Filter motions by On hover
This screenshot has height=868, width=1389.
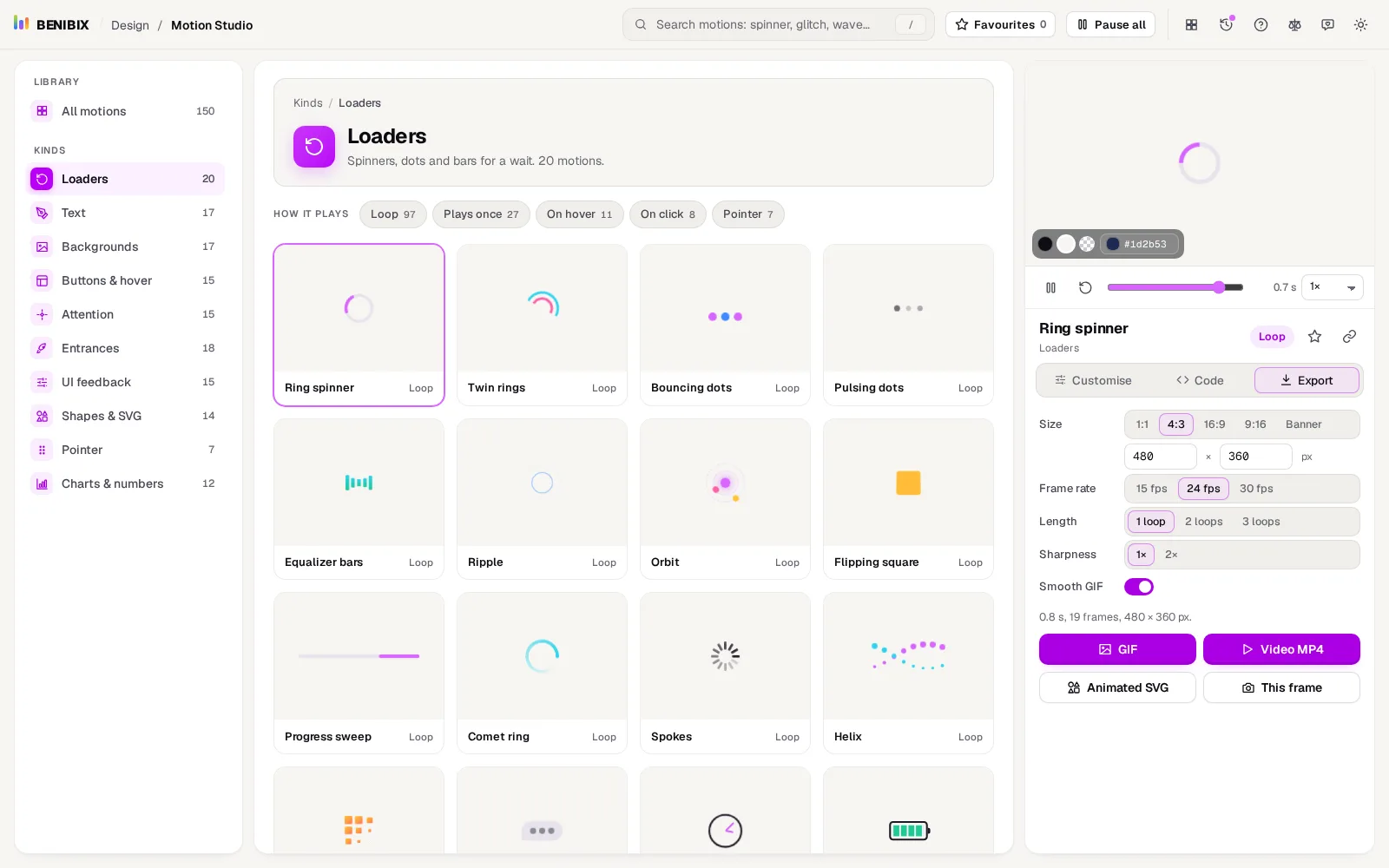point(580,214)
